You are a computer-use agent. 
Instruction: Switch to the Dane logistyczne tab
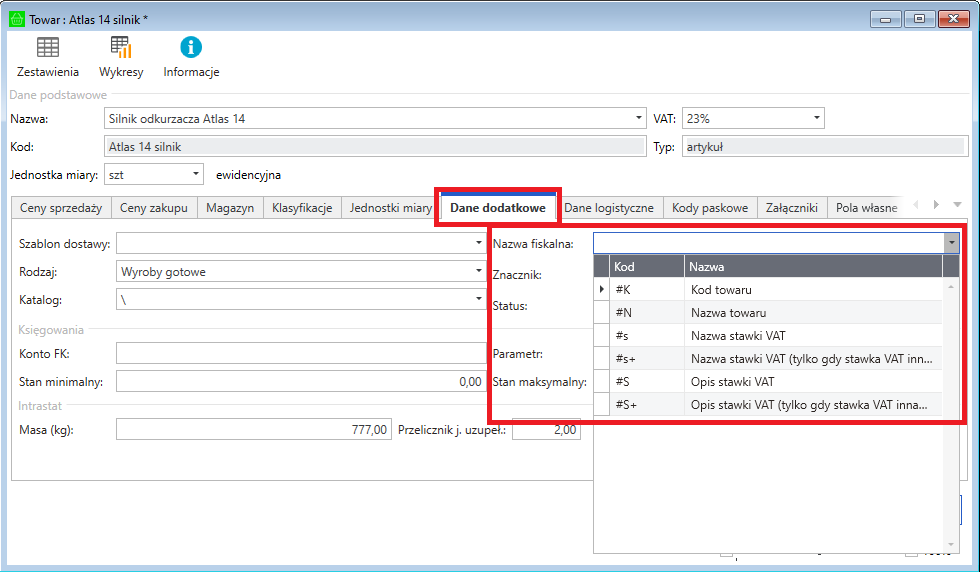tap(609, 208)
